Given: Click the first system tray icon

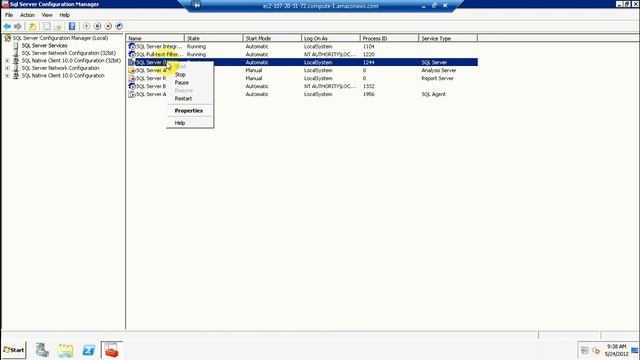Looking at the screenshot, I should 584,350.
